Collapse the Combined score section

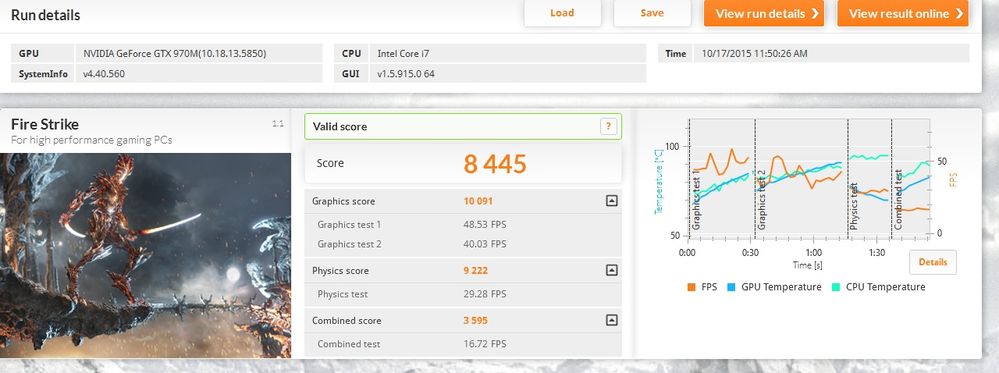(612, 320)
